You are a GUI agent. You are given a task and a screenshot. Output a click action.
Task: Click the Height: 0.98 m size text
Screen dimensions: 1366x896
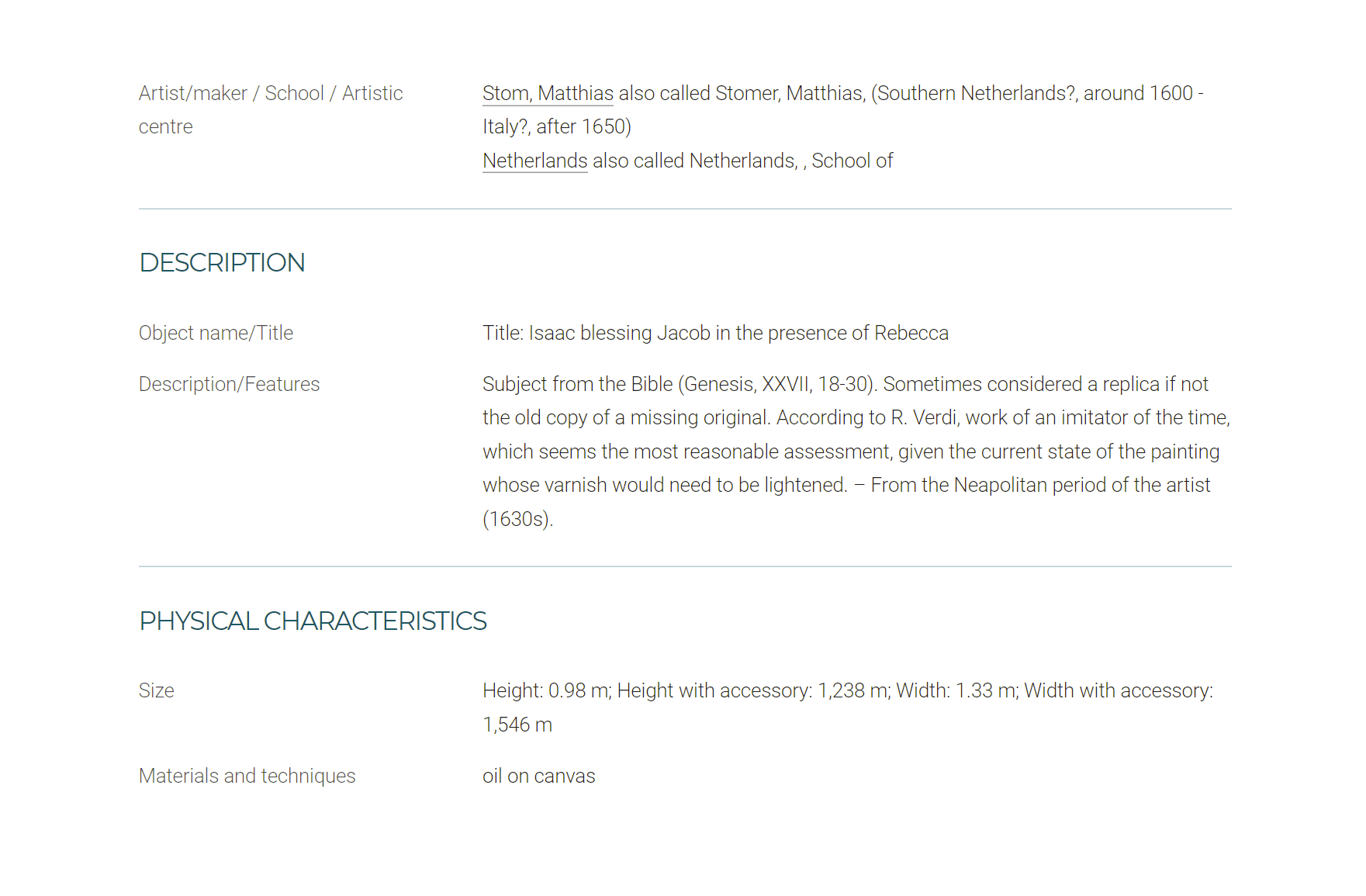pos(546,690)
